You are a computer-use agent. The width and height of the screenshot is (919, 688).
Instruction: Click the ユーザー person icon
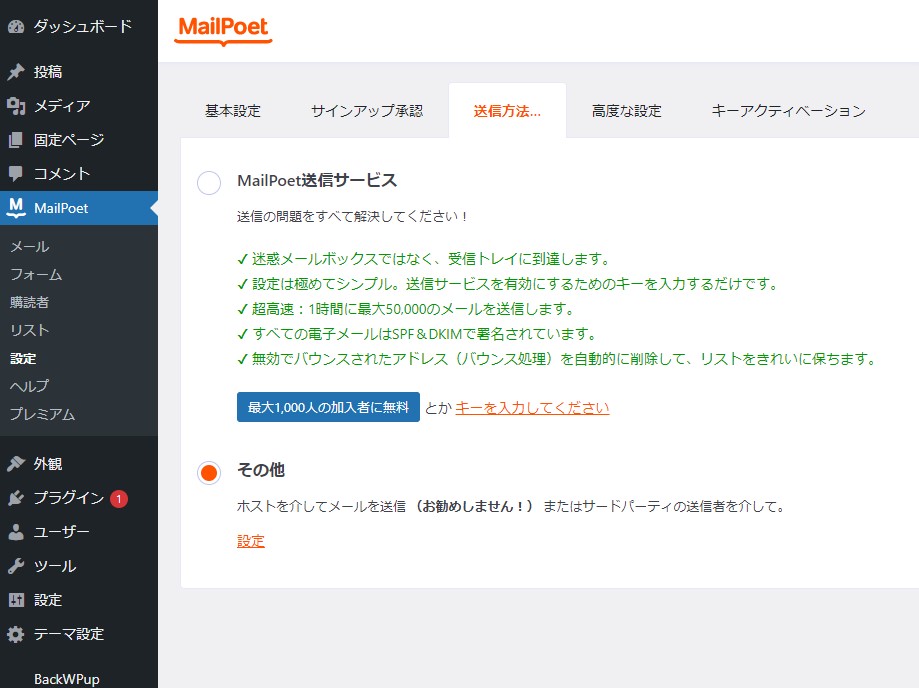click(16, 532)
